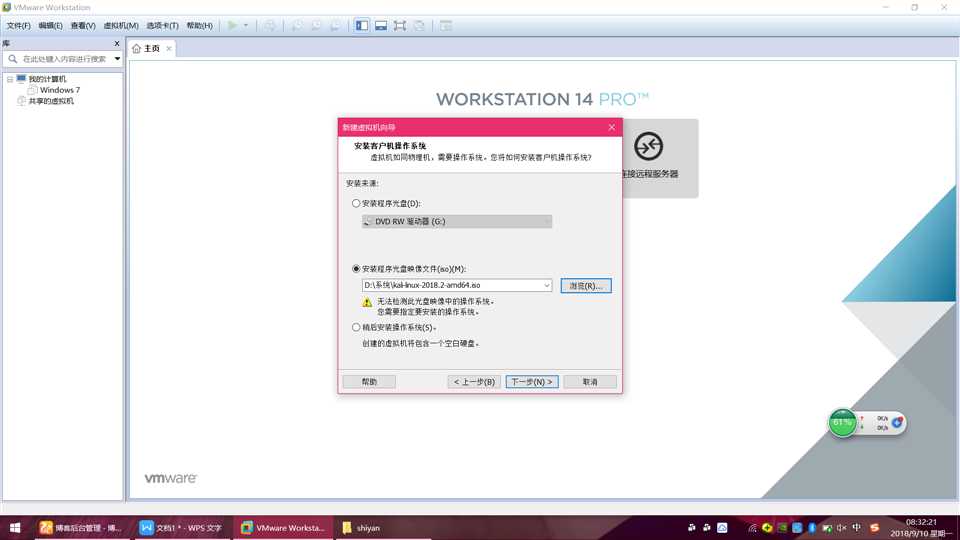Screen dimensions: 960x540
Task: Click the connect to remote server icon
Action: click(648, 146)
